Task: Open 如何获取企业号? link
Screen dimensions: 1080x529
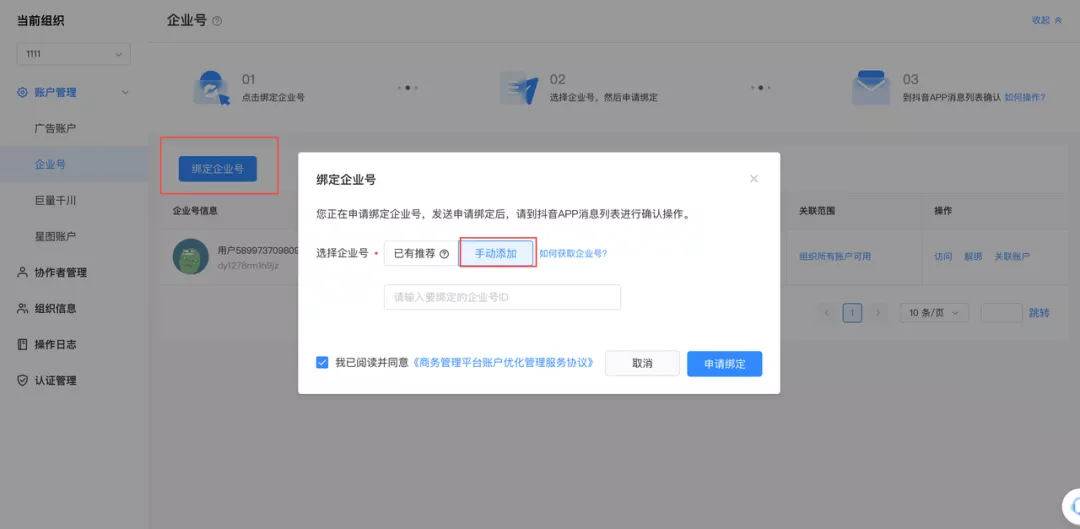Action: click(573, 253)
